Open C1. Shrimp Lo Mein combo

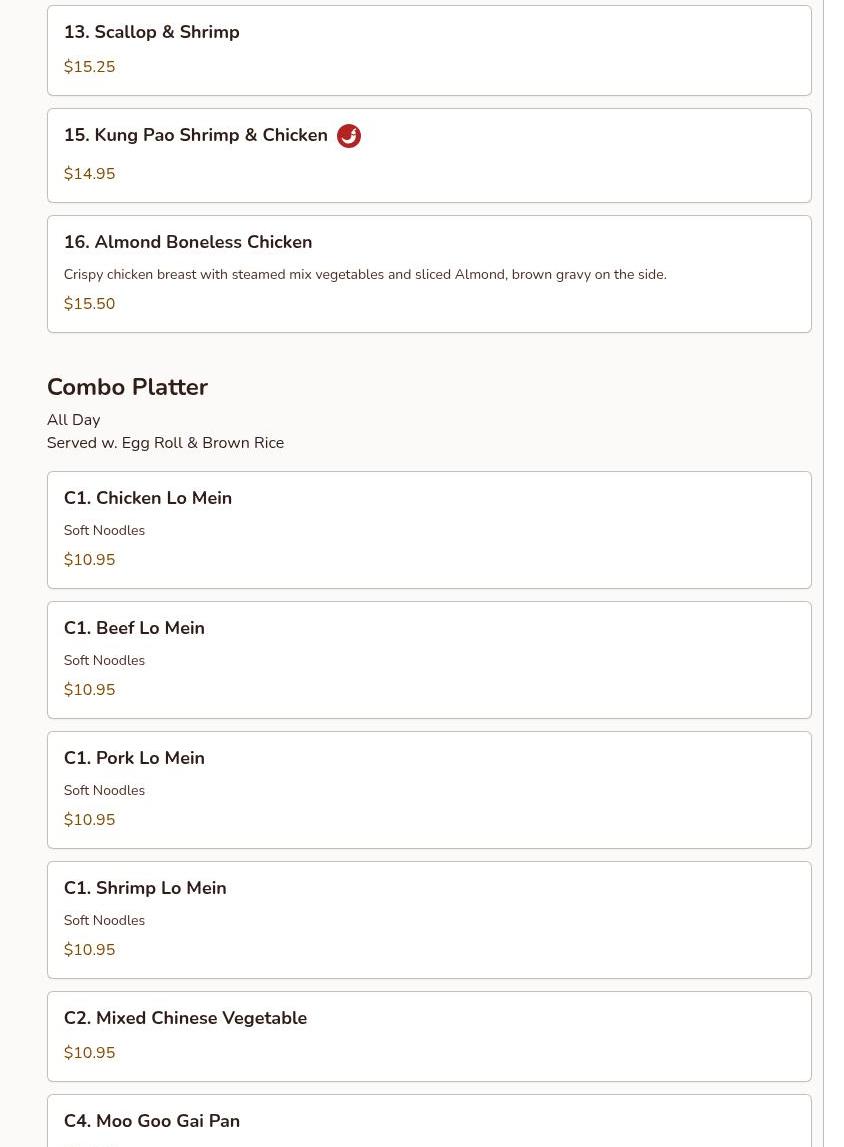(x=429, y=920)
